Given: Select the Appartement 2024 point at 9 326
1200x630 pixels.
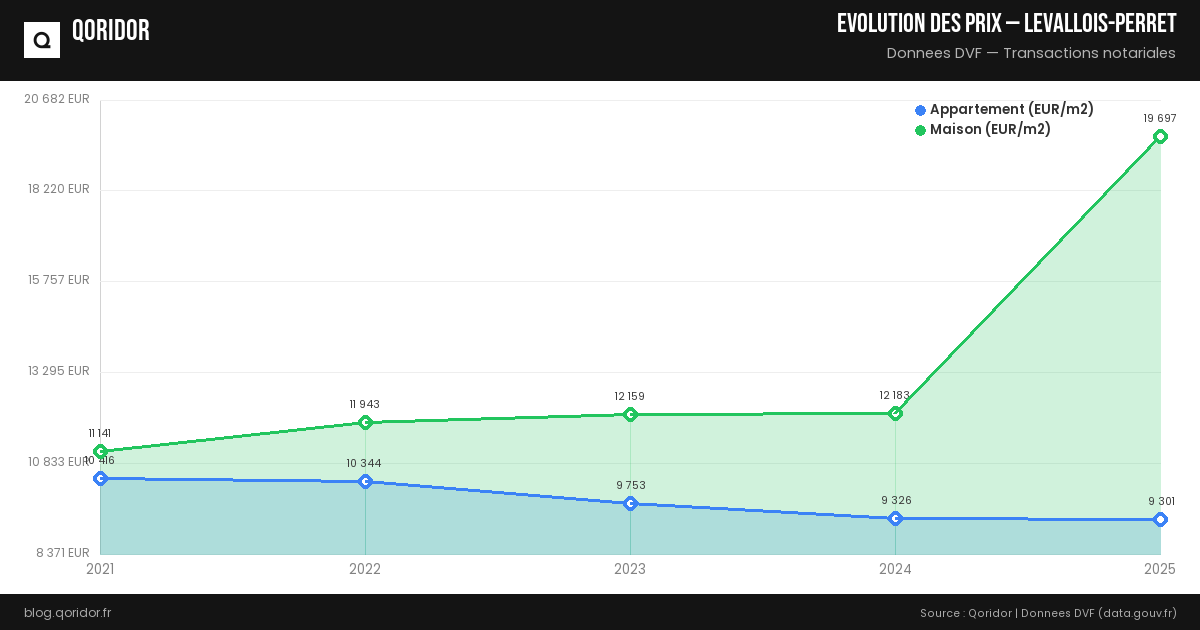Looking at the screenshot, I should pos(895,518).
